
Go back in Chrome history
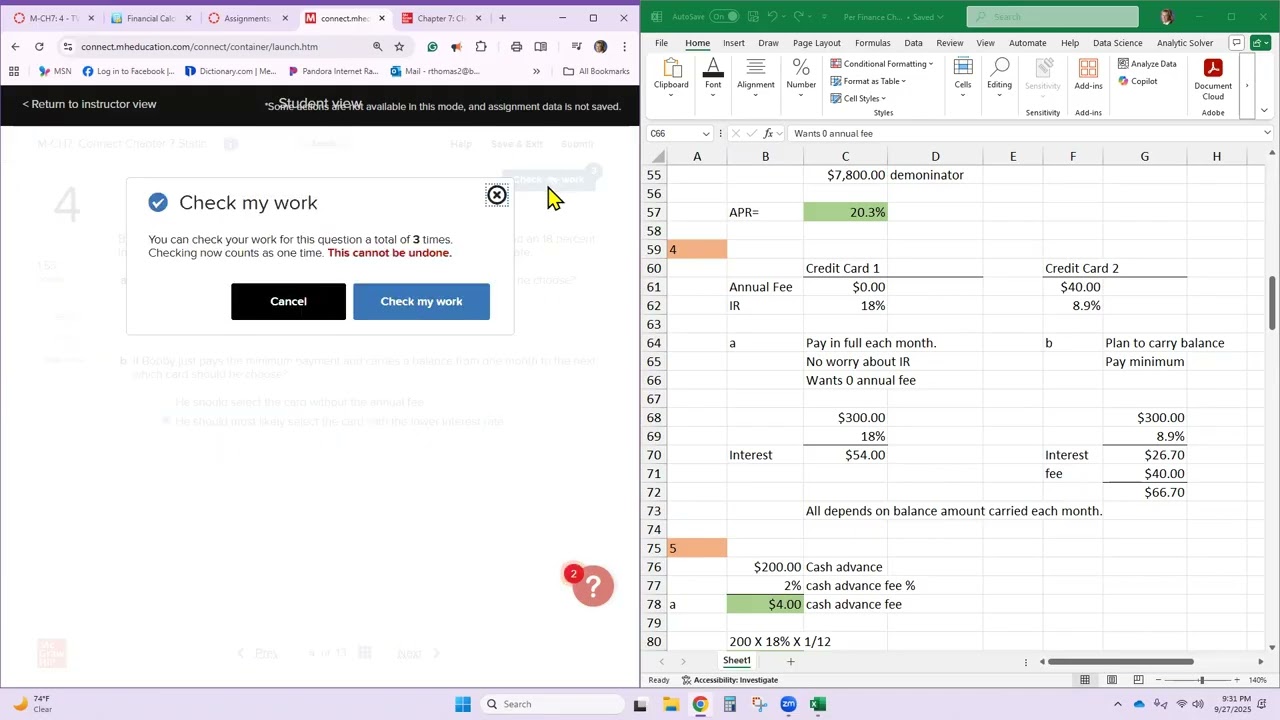coord(15,46)
